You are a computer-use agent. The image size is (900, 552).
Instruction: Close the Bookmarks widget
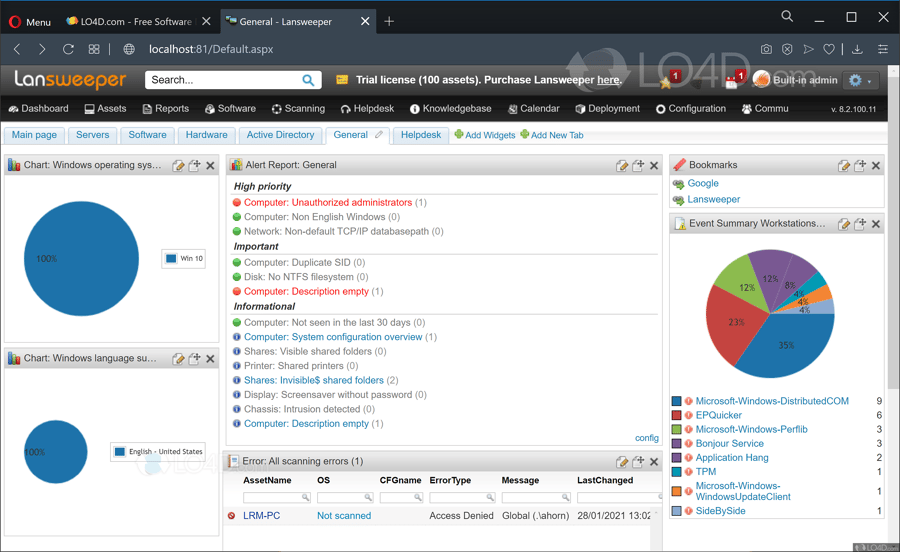point(876,165)
